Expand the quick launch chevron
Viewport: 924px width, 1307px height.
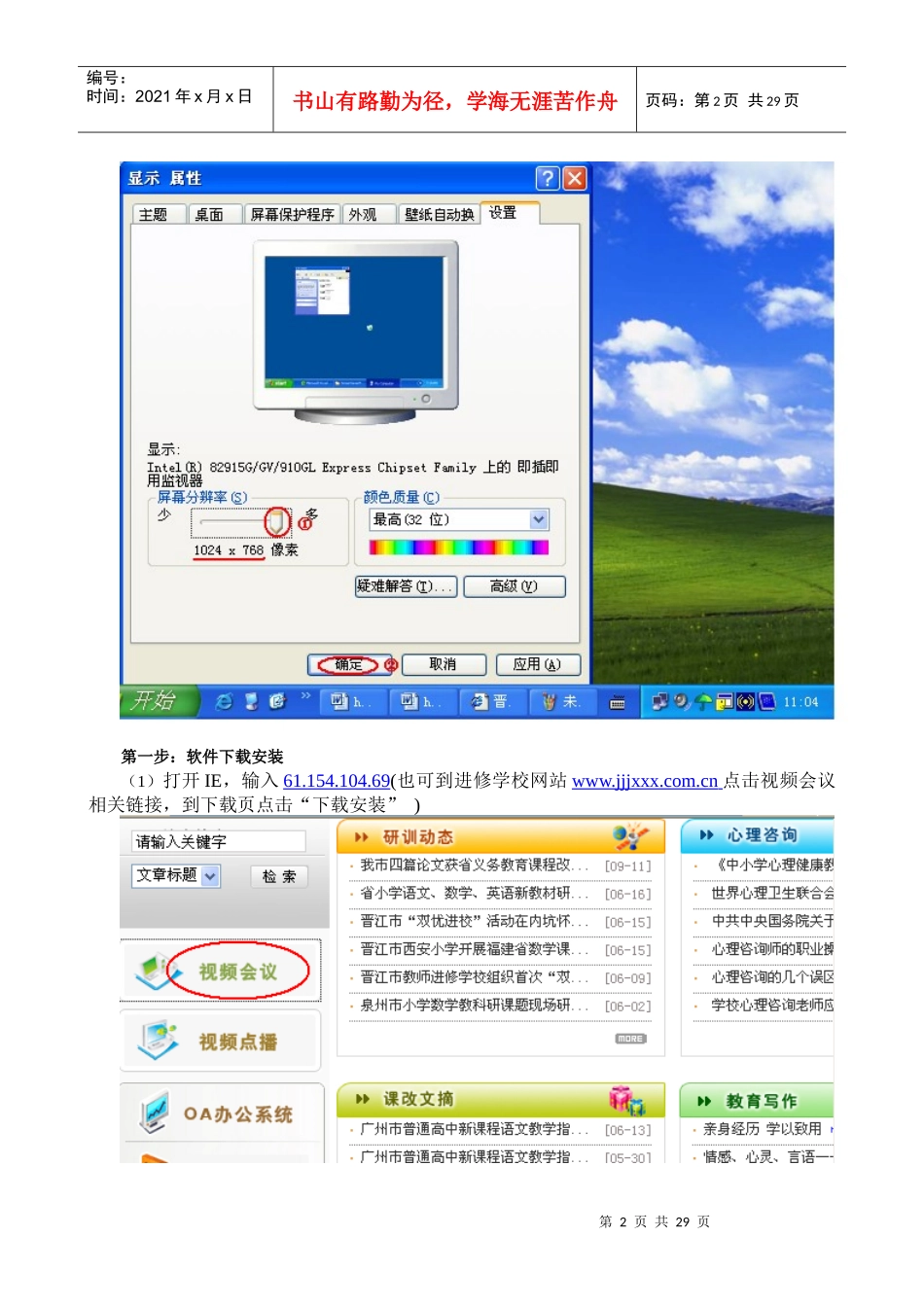point(305,696)
